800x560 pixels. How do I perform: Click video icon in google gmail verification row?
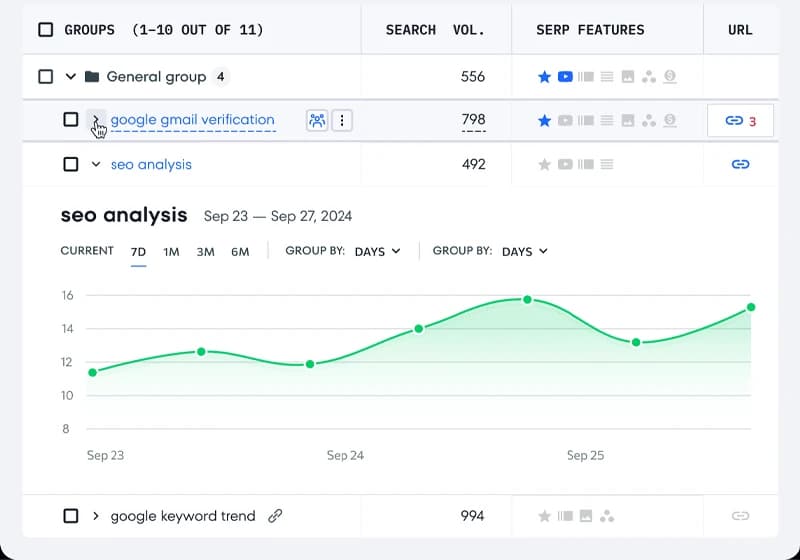(x=565, y=120)
